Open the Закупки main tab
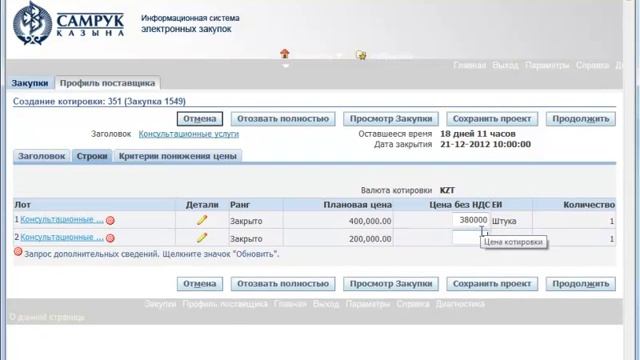This screenshot has width=640, height=360. point(30,83)
